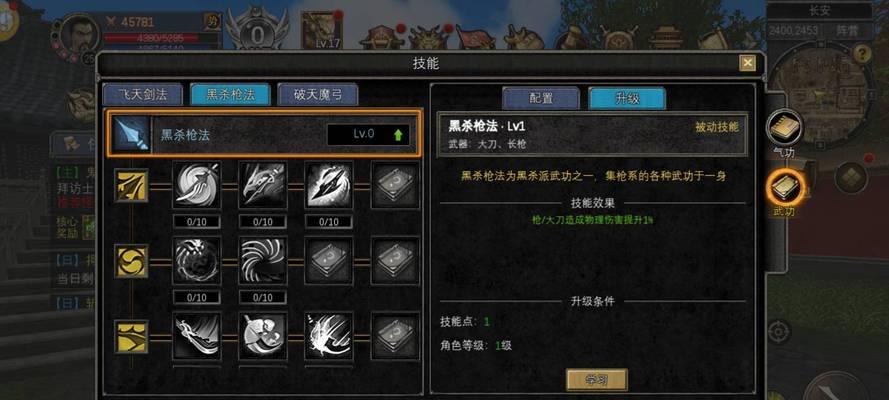Select the 武功 book icon
Viewport: 889px width, 400px height.
tap(785, 188)
